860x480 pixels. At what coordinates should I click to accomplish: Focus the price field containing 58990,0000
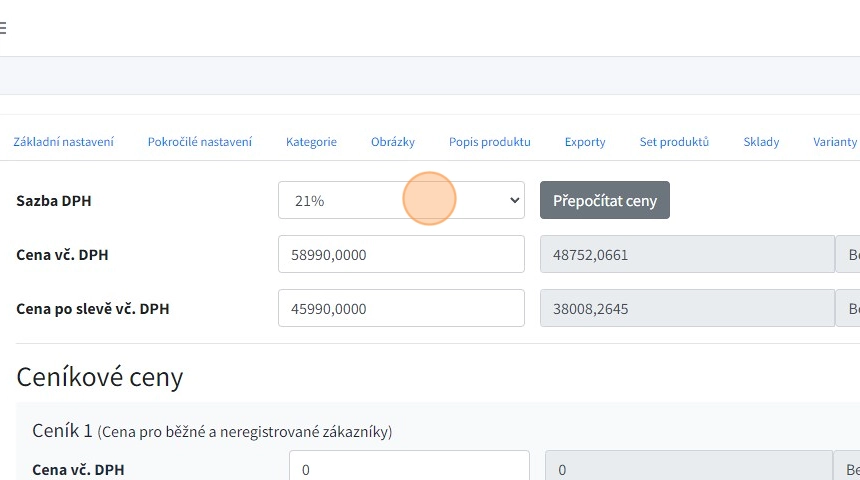tap(401, 254)
